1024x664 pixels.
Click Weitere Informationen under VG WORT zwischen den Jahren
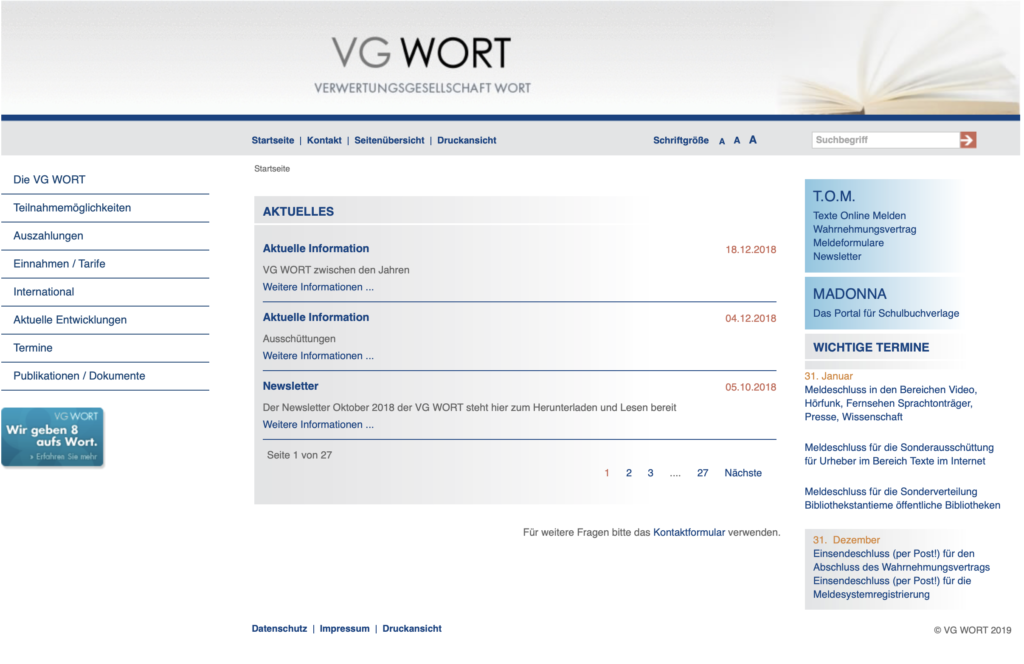[x=318, y=287]
